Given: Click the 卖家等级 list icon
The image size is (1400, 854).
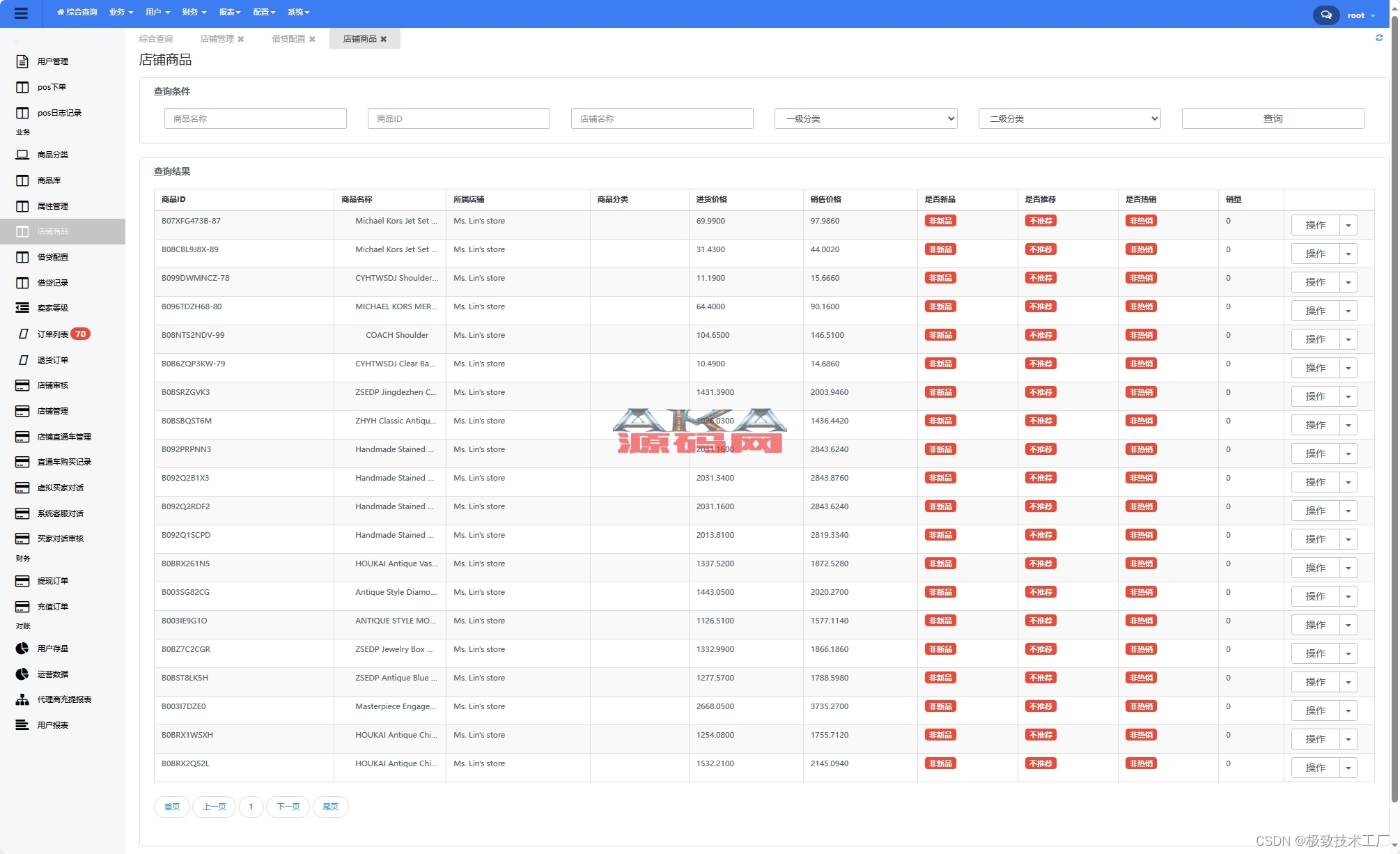Looking at the screenshot, I should tap(22, 308).
